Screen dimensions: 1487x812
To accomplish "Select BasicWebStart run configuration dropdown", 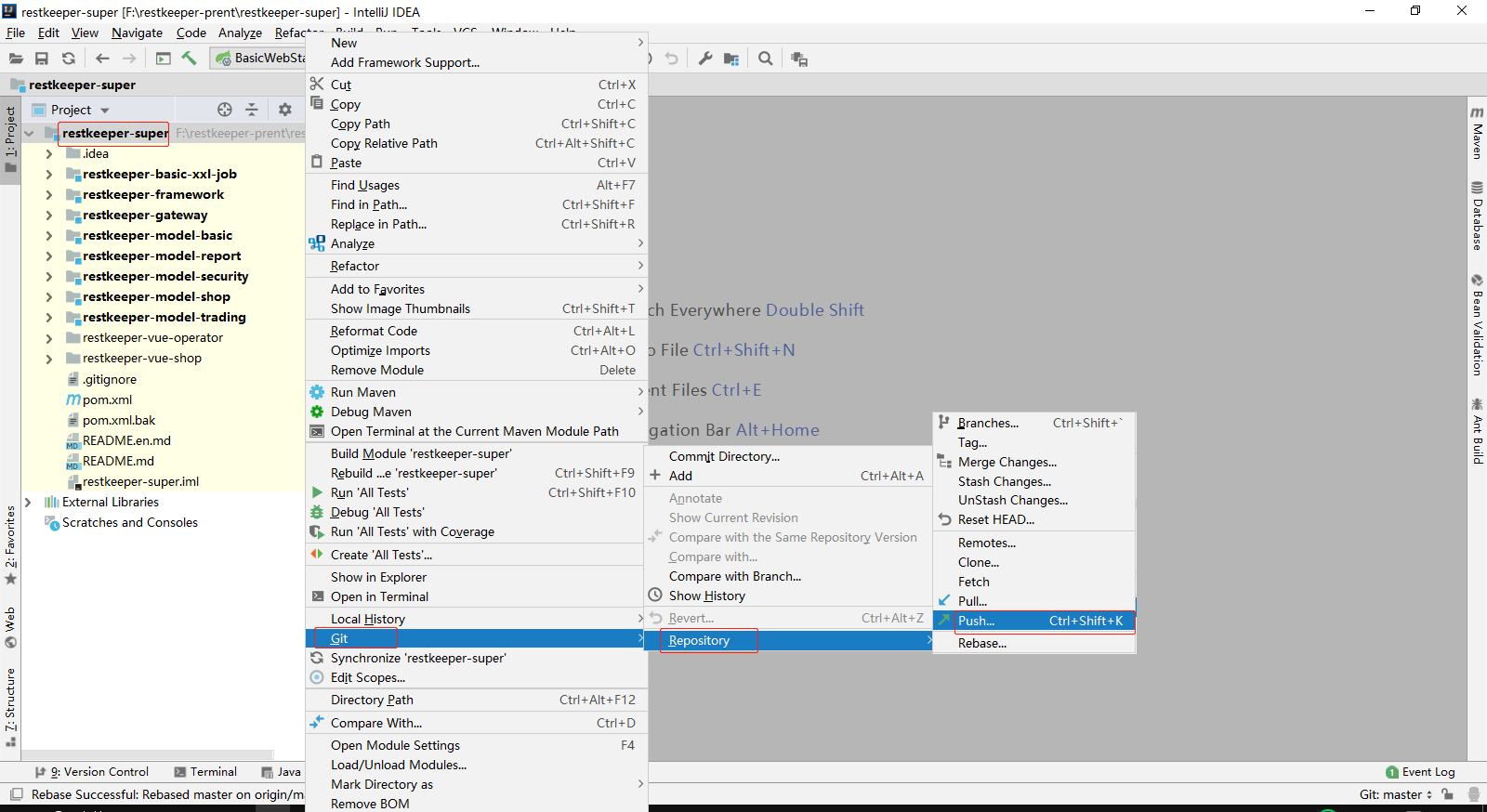I will point(260,58).
